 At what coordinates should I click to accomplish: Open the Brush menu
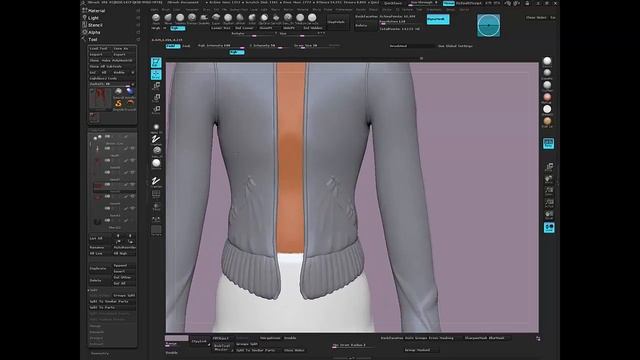tap(166, 9)
